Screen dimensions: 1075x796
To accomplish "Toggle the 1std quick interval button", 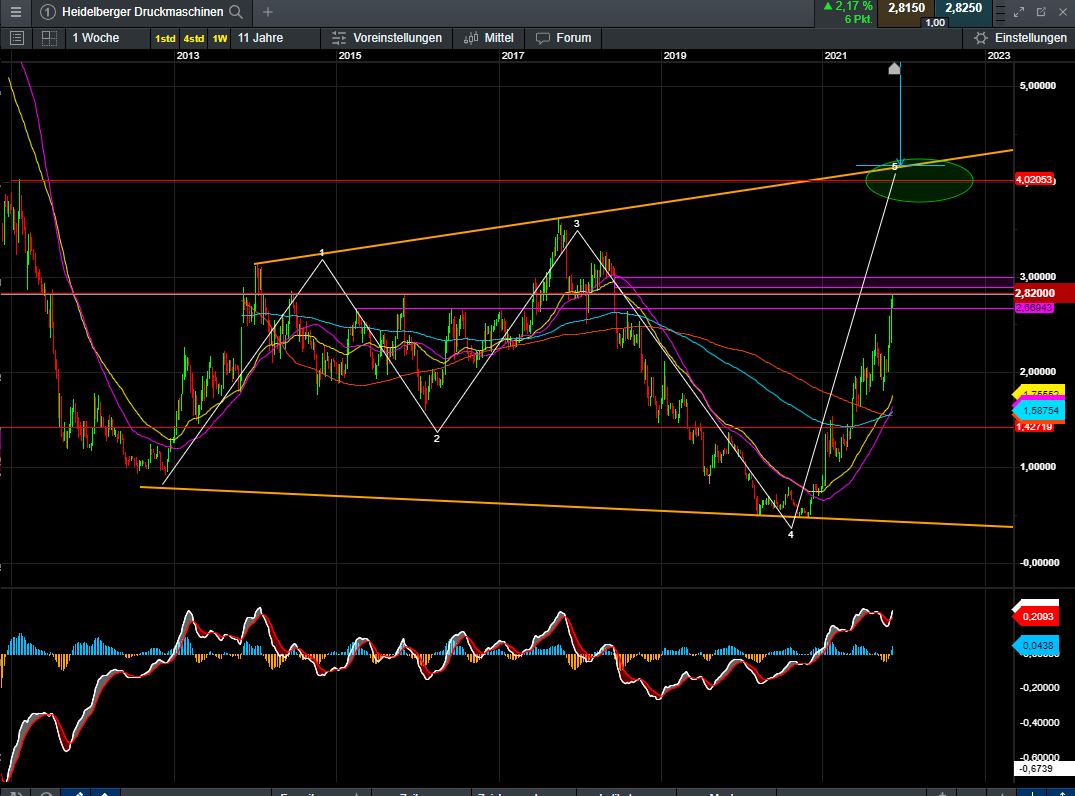I will [x=164, y=39].
